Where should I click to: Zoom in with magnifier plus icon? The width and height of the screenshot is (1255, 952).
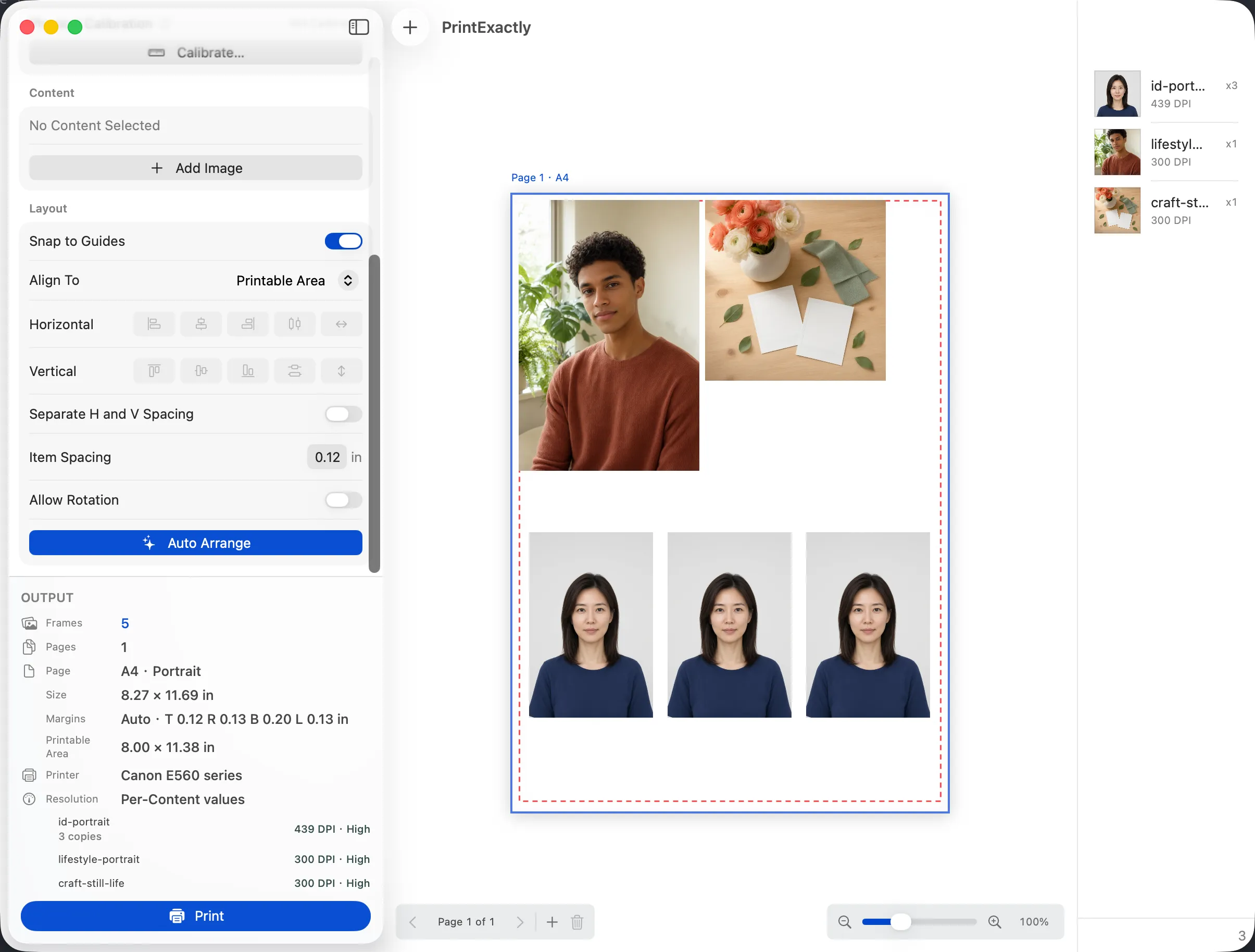tap(995, 922)
